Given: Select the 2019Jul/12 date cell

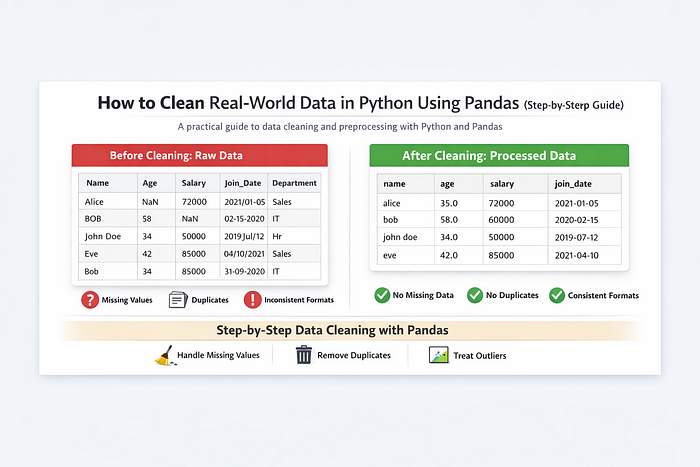Looking at the screenshot, I should click(x=244, y=236).
